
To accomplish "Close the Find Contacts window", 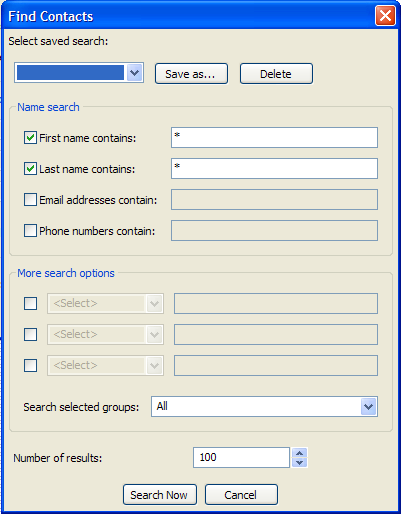I will click(385, 16).
